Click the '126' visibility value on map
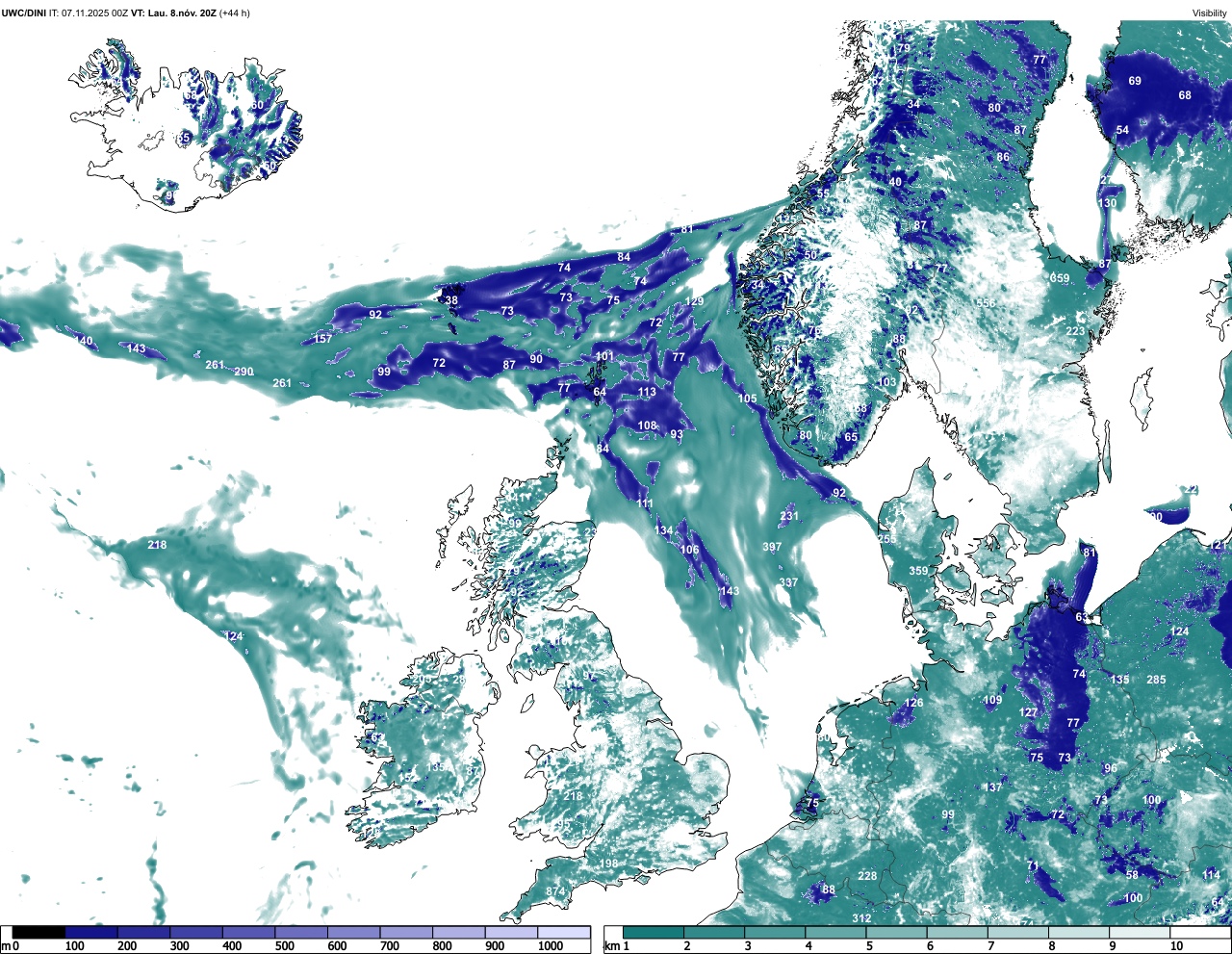Image resolution: width=1232 pixels, height=954 pixels. click(914, 703)
